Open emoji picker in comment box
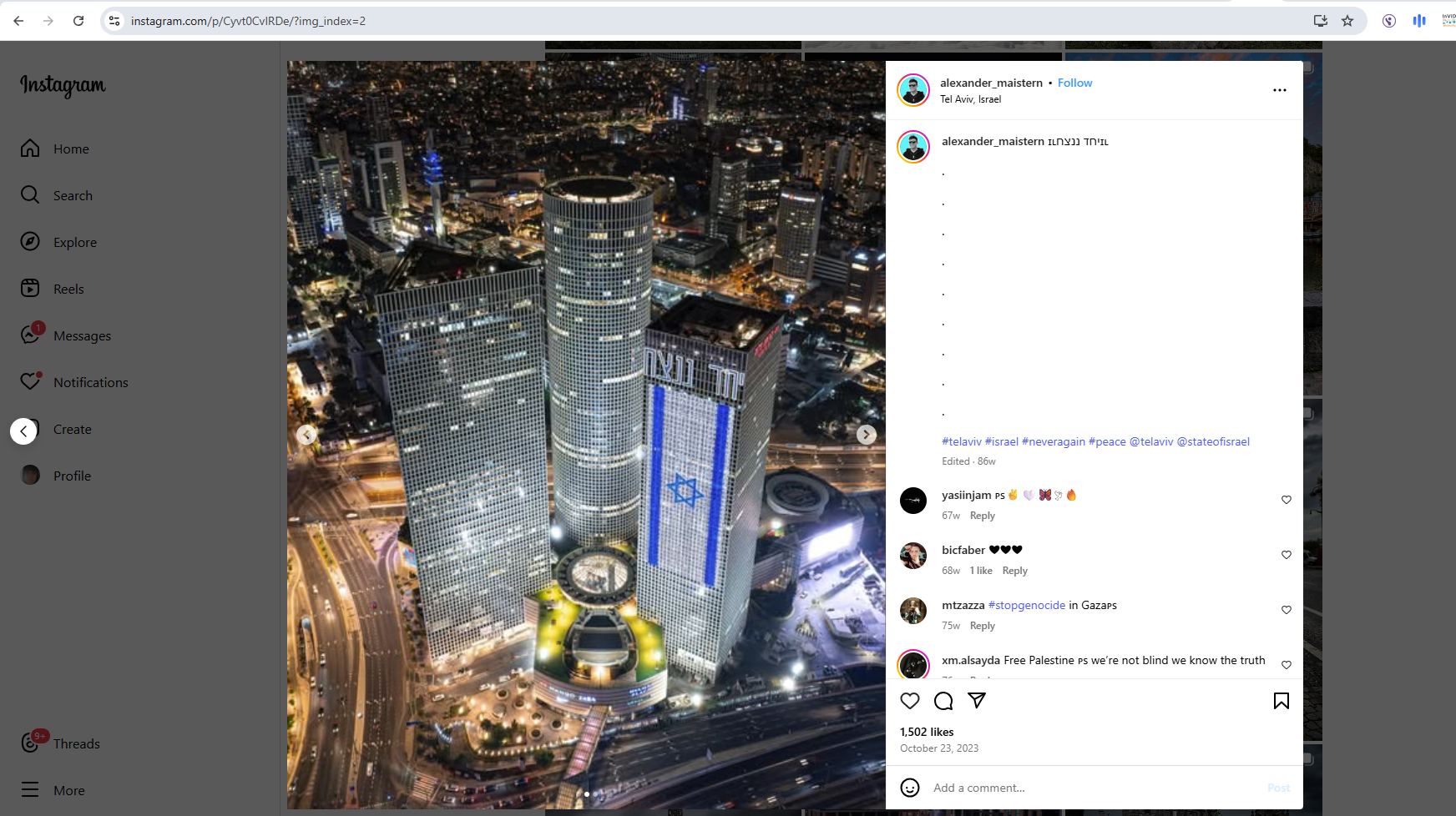The height and width of the screenshot is (816, 1456). tap(910, 788)
